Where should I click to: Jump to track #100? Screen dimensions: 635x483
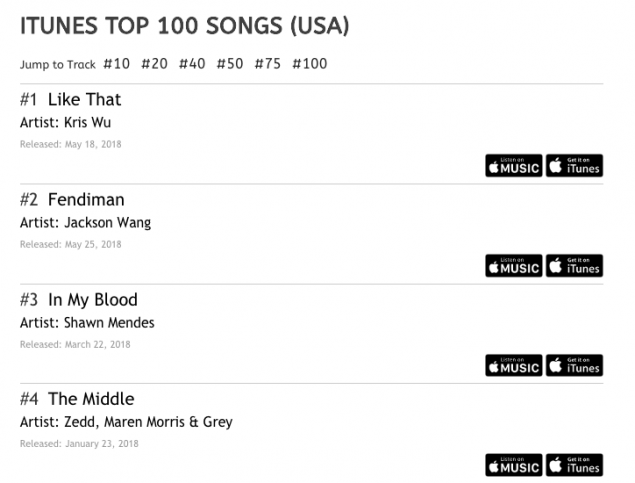309,64
